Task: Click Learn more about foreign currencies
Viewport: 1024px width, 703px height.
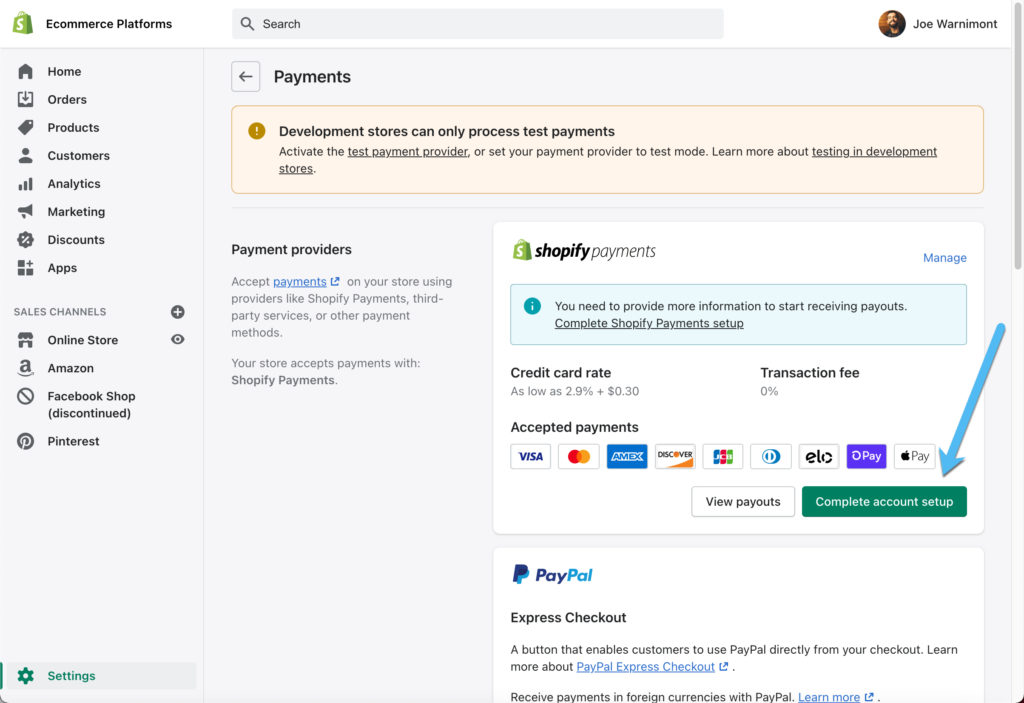Action: (829, 696)
